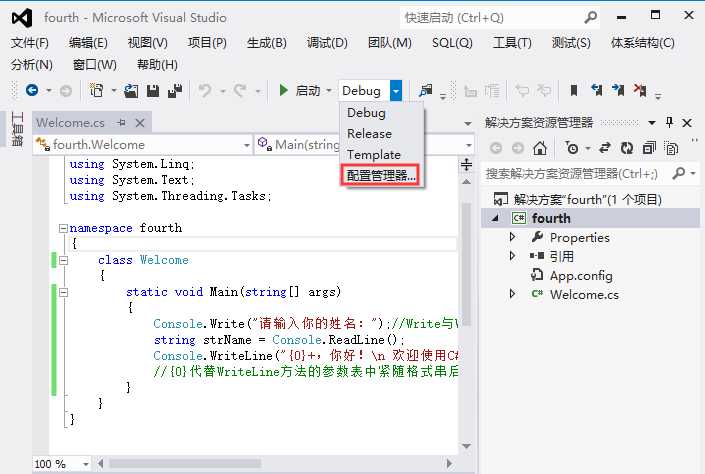Pin the Solution Explorer panel

tap(669, 122)
